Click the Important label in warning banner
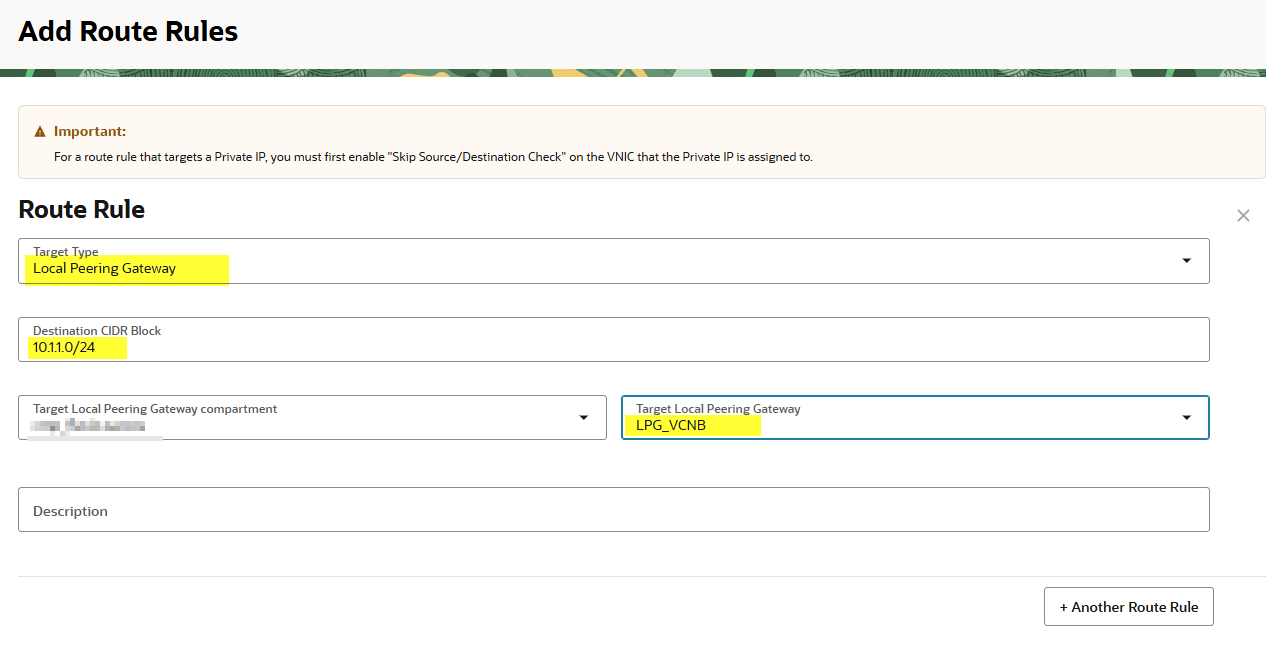1266x651 pixels. (x=90, y=132)
